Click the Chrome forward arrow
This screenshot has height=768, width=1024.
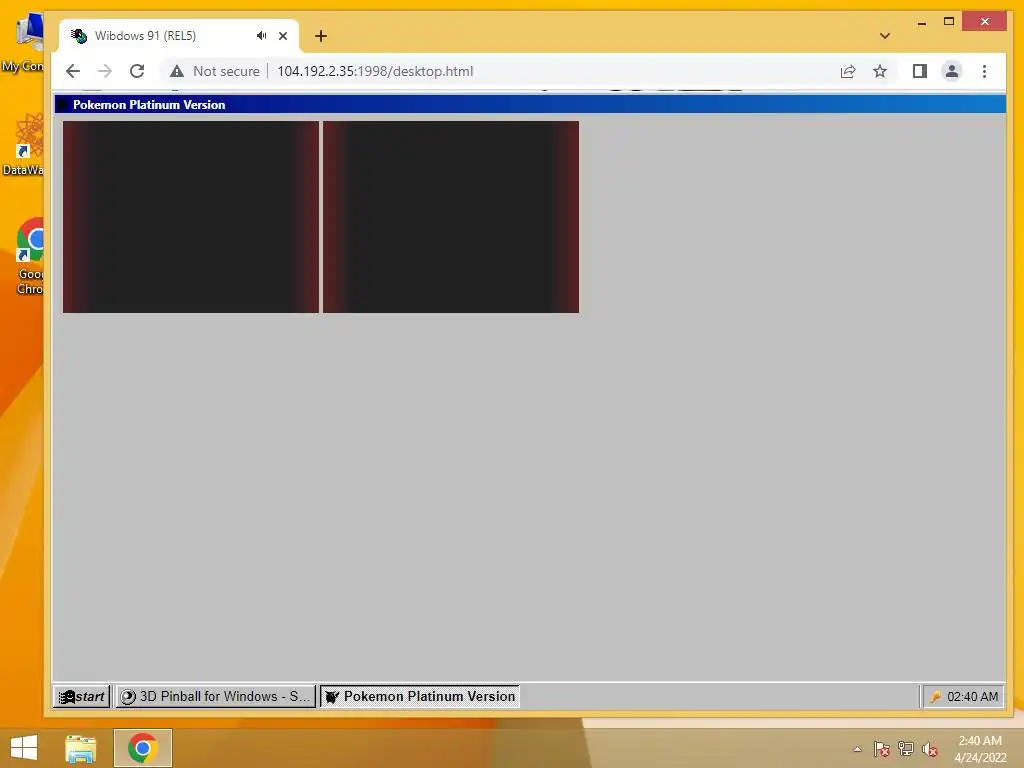(x=104, y=71)
